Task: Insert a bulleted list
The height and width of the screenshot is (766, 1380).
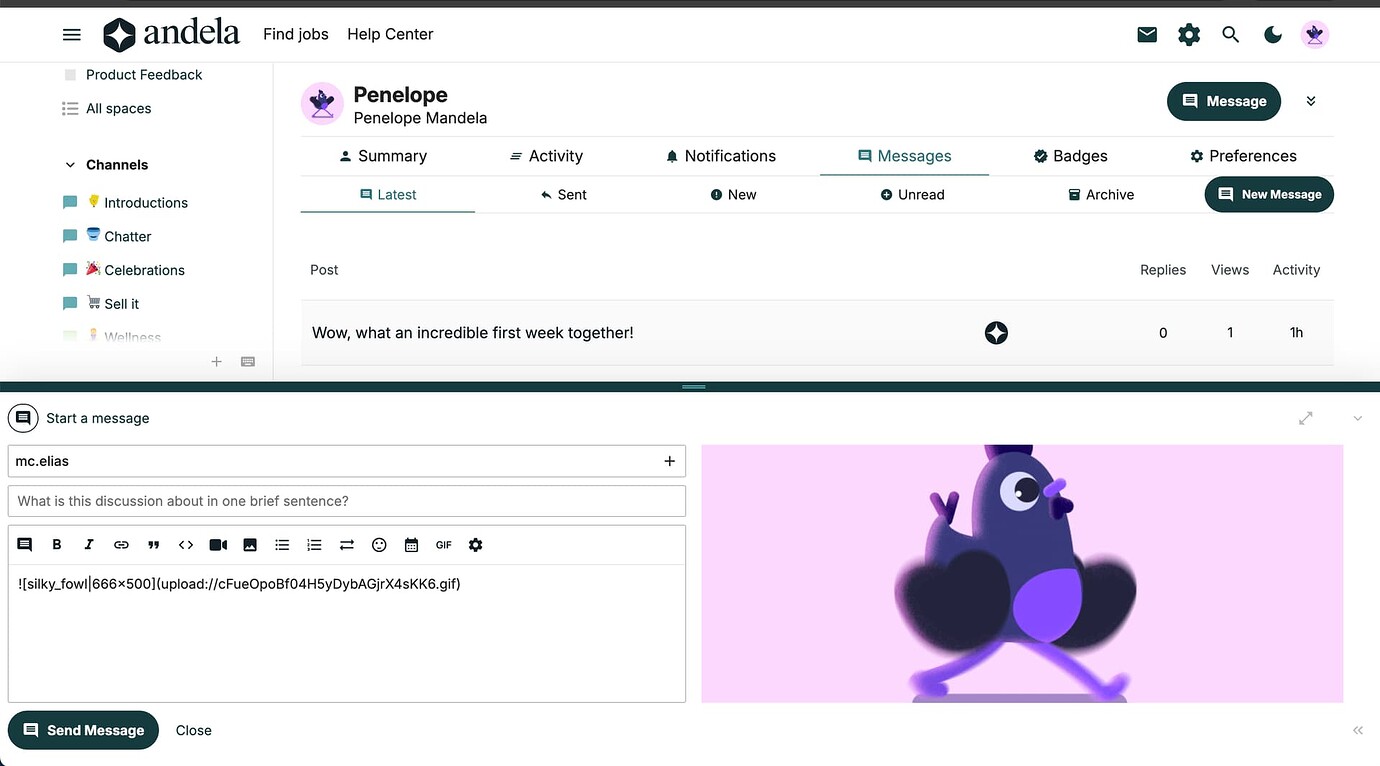Action: tap(282, 545)
